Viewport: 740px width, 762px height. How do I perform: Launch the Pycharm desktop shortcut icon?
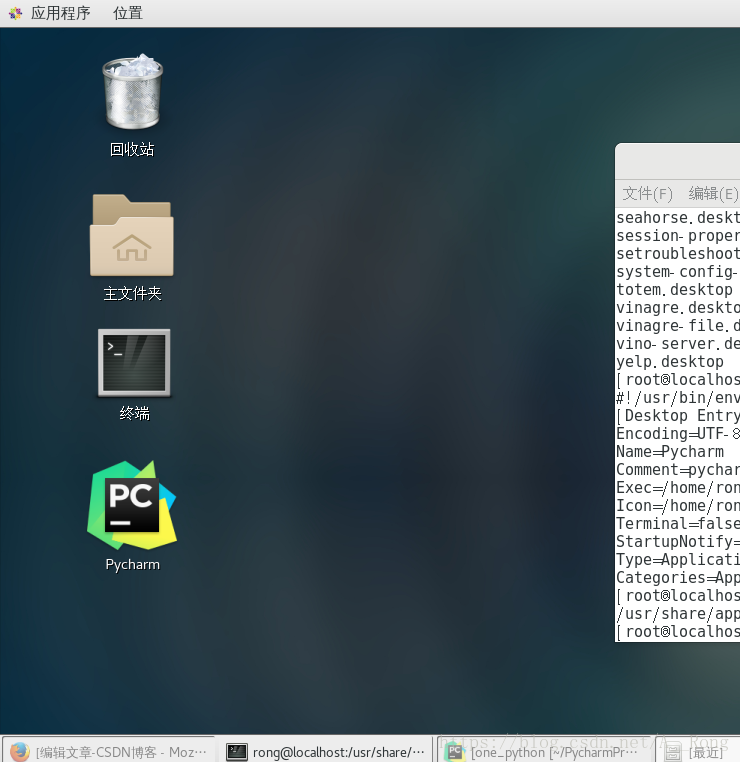pos(132,505)
